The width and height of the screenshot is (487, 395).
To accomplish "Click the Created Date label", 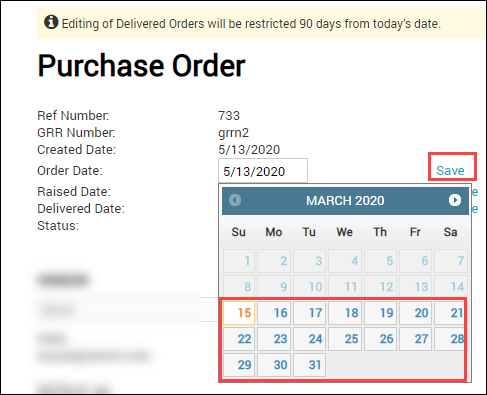I will click(x=77, y=150).
